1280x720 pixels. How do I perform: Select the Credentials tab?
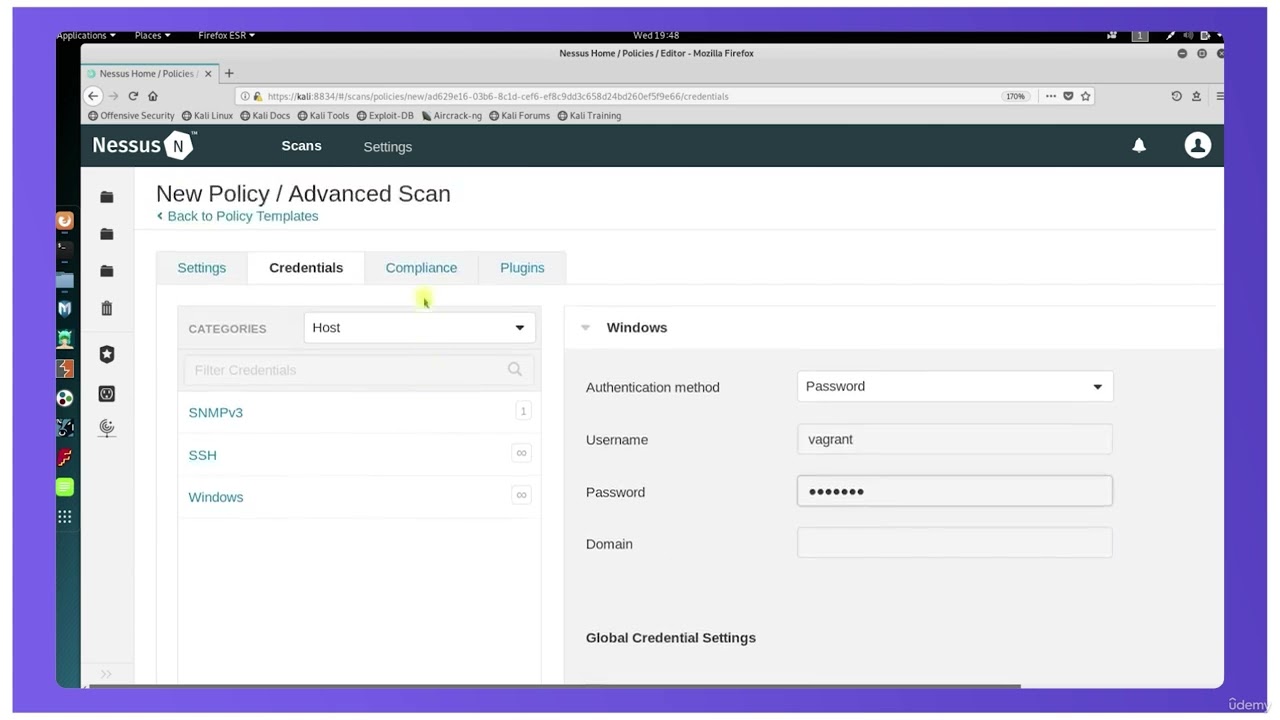(x=306, y=268)
